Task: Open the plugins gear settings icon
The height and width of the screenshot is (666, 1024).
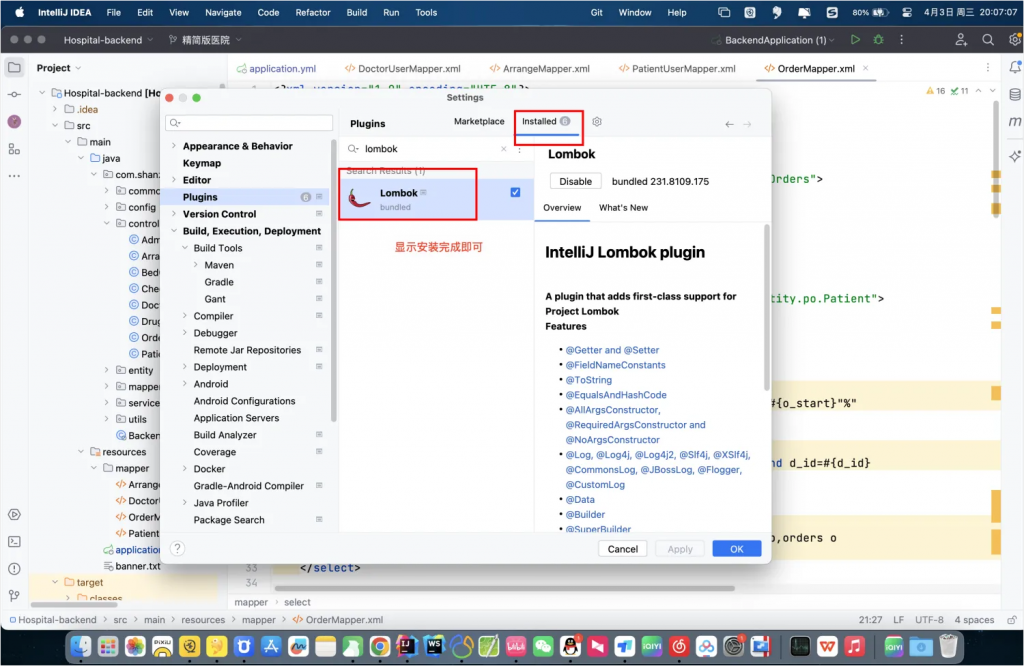Action: point(597,122)
